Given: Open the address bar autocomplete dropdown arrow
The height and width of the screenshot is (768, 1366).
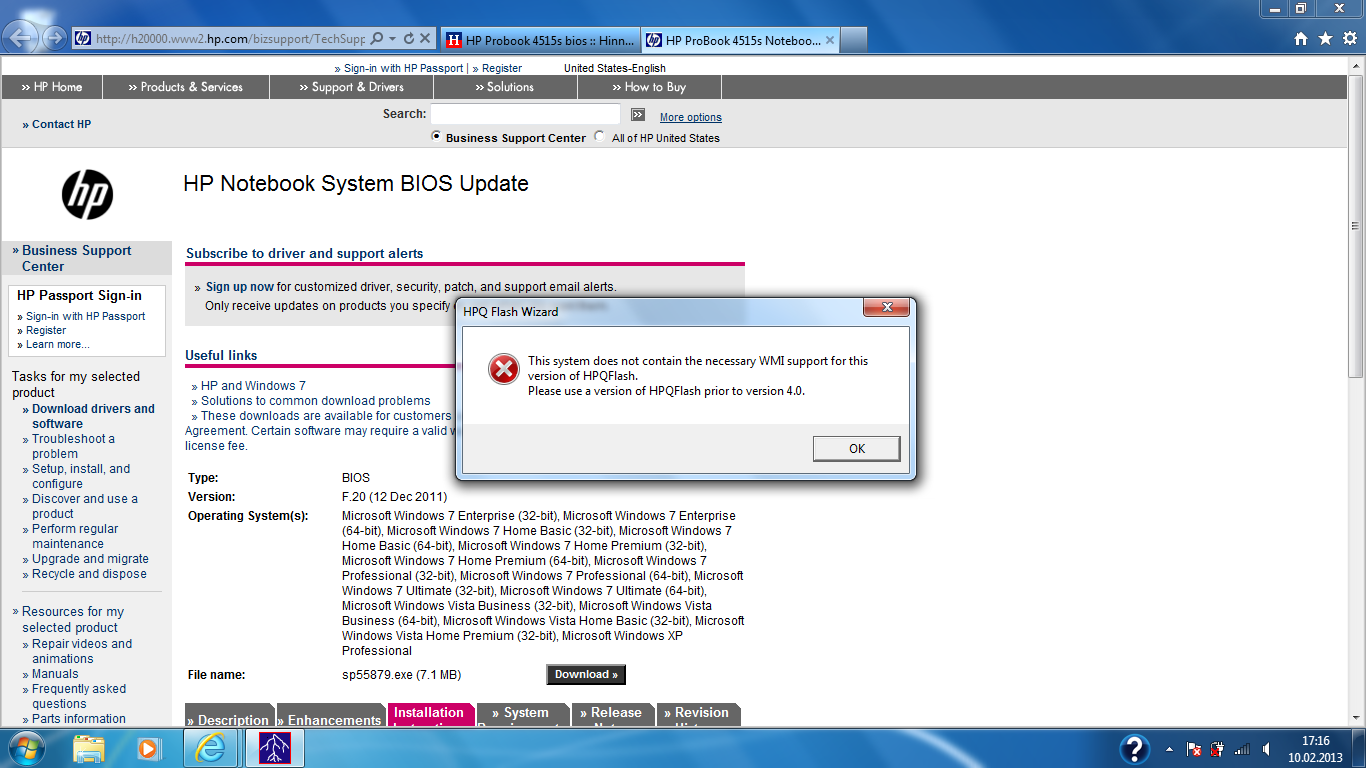Looking at the screenshot, I should (393, 39).
